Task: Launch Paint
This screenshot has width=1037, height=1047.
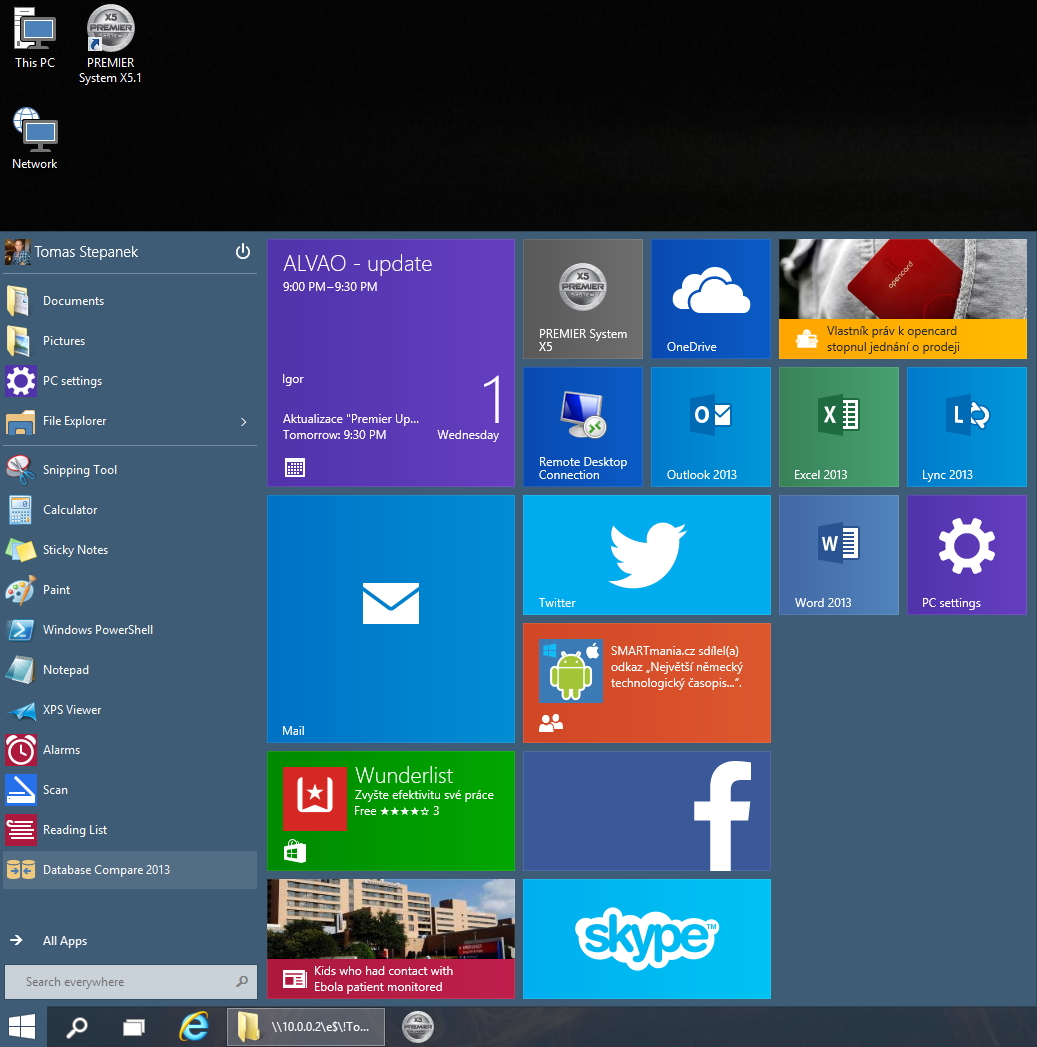Action: (130, 590)
